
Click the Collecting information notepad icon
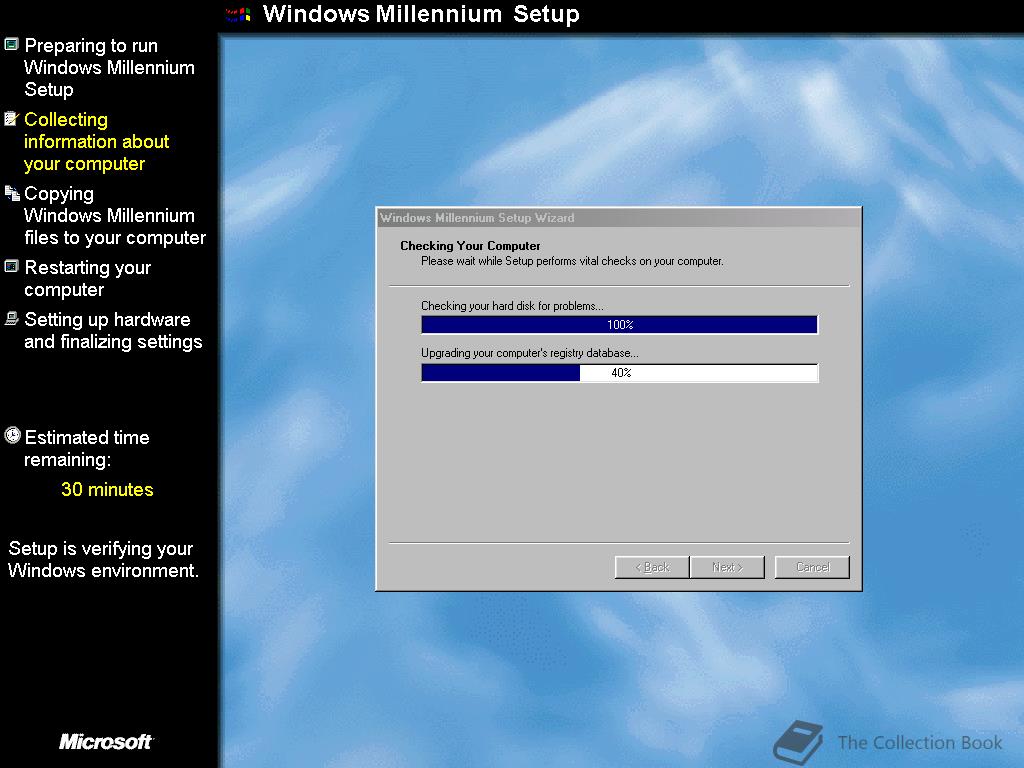[x=13, y=116]
